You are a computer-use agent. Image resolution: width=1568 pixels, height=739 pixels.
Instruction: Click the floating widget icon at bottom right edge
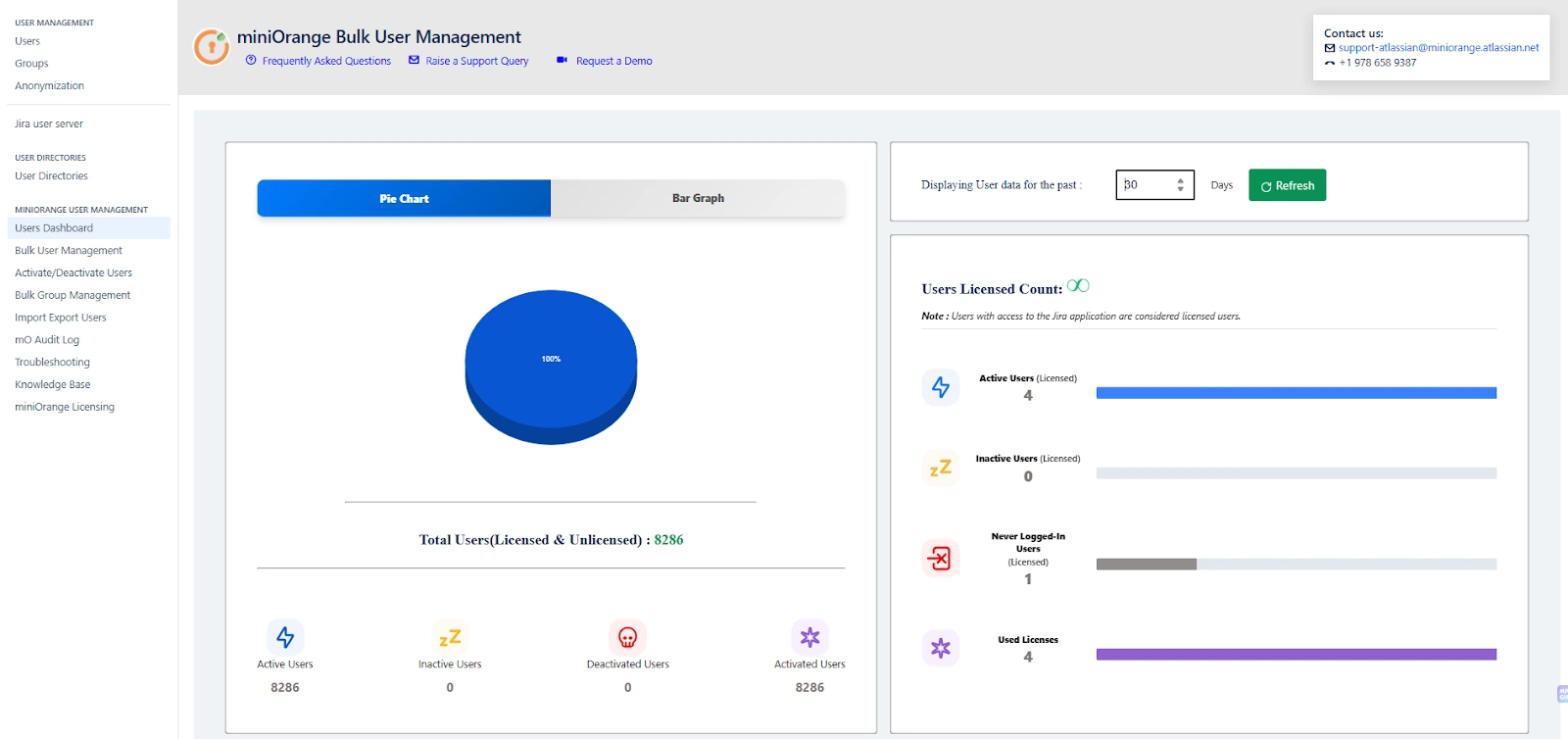1562,694
